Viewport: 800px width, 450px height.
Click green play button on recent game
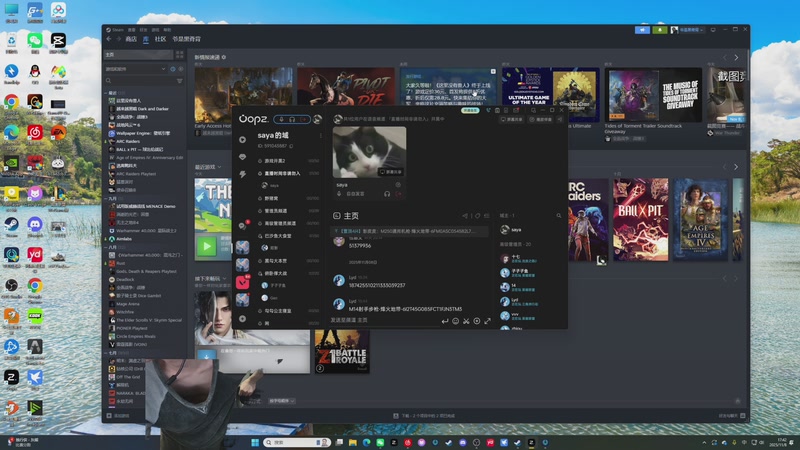(207, 247)
